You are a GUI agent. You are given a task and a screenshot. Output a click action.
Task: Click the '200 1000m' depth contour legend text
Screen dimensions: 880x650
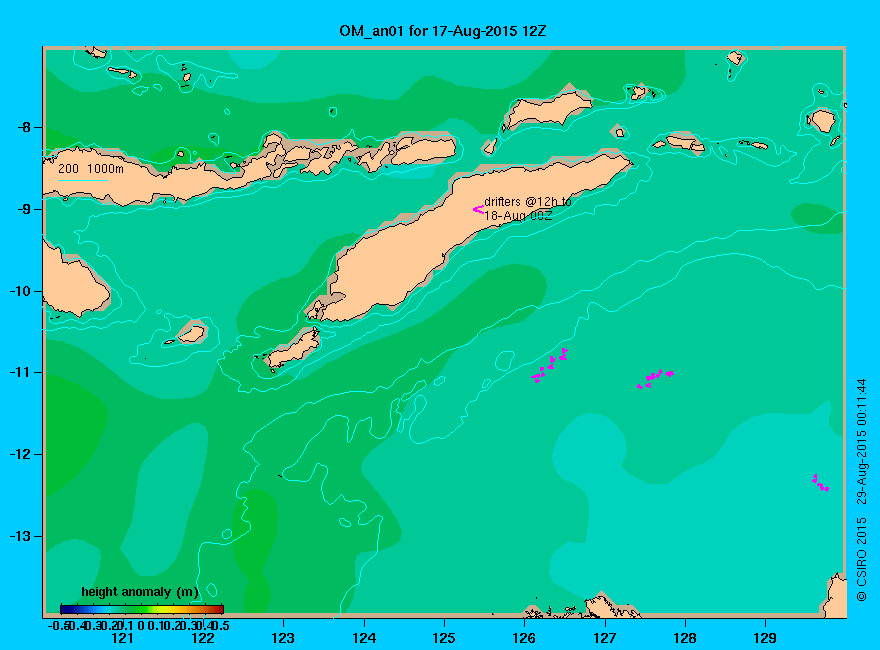pos(91,168)
